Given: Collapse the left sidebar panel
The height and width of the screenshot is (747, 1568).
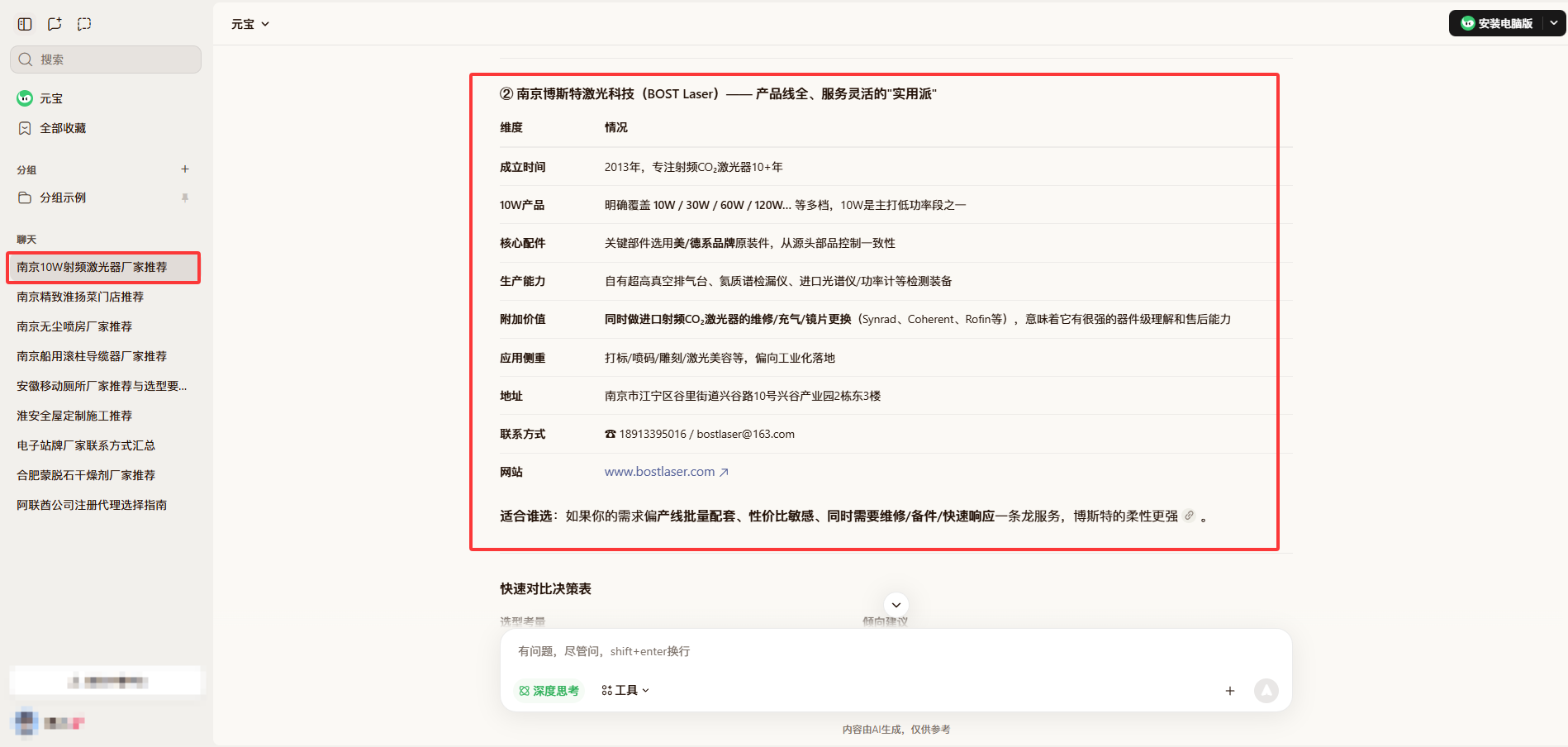Looking at the screenshot, I should tap(25, 24).
